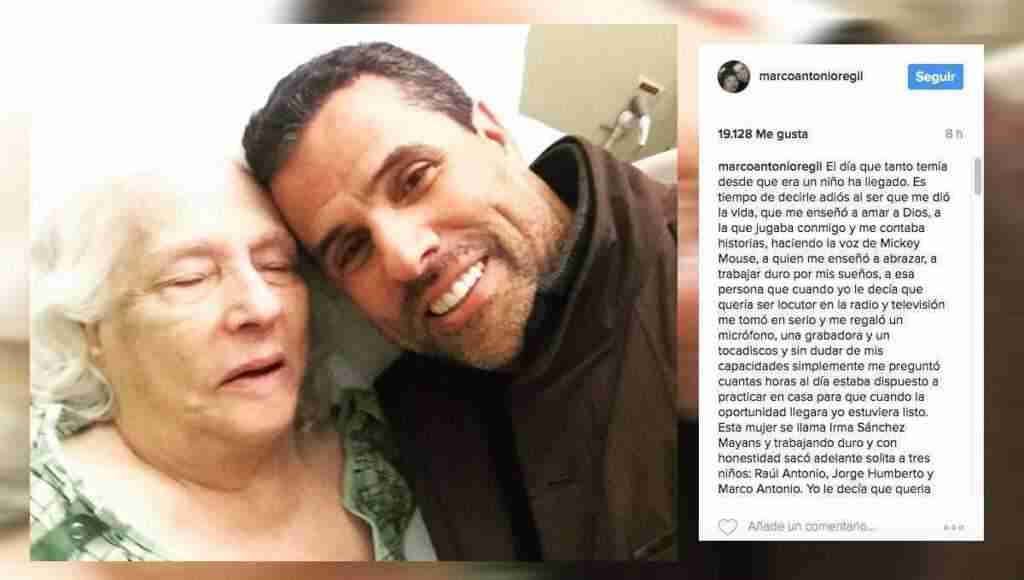Click the blue Seguir button

[935, 76]
